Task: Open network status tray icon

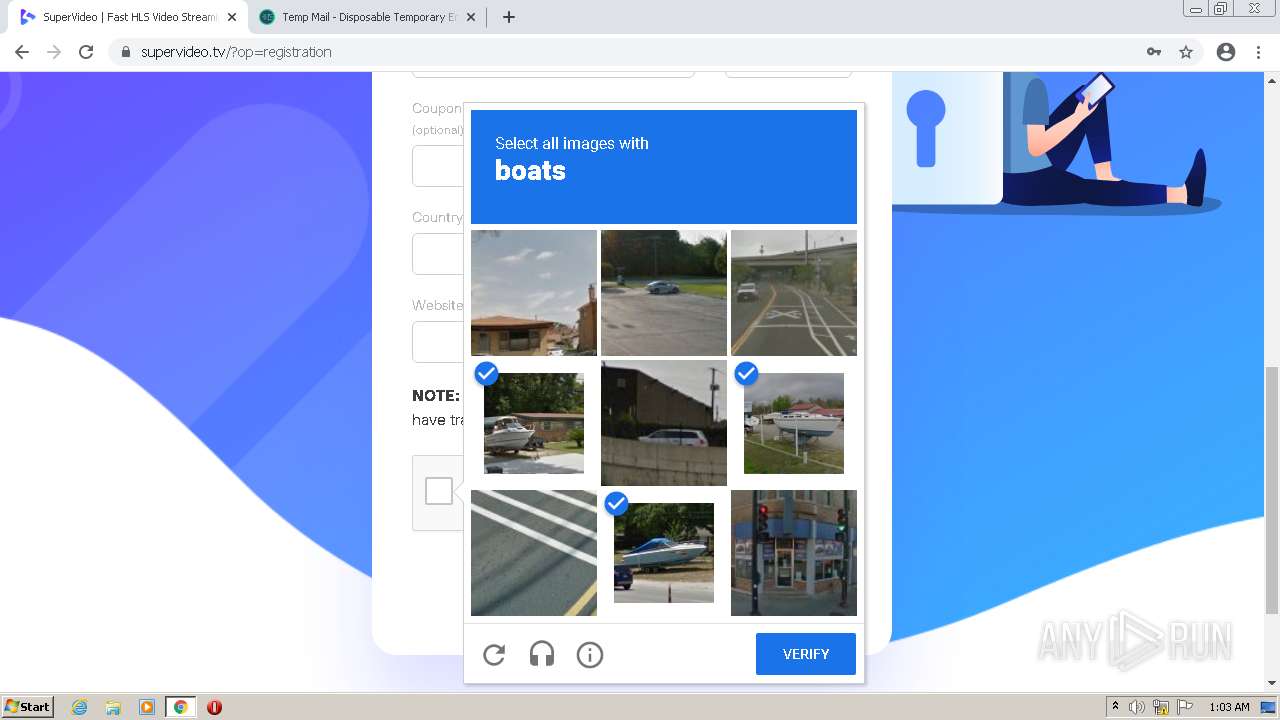Action: point(1161,707)
